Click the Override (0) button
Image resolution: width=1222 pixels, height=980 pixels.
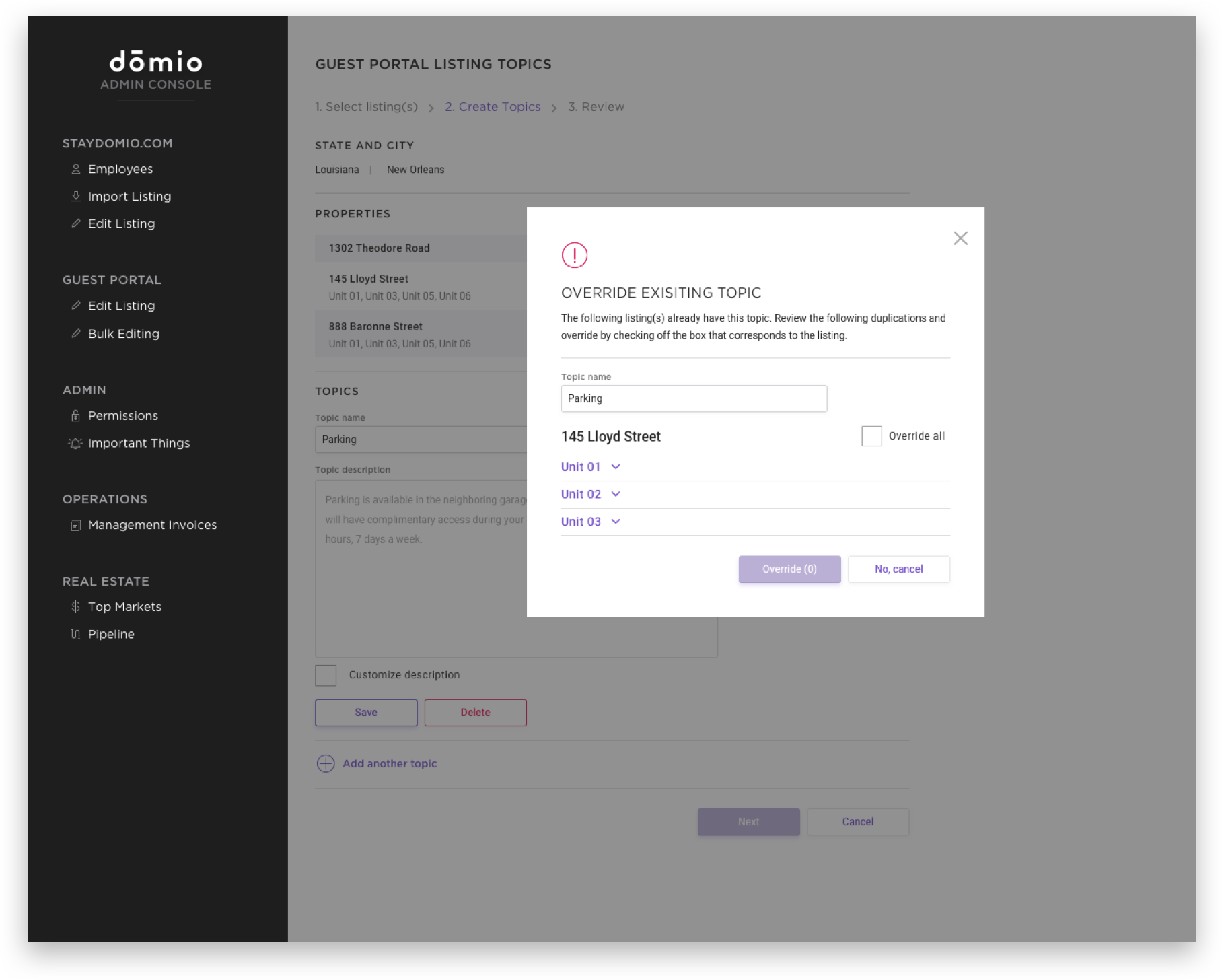point(789,569)
